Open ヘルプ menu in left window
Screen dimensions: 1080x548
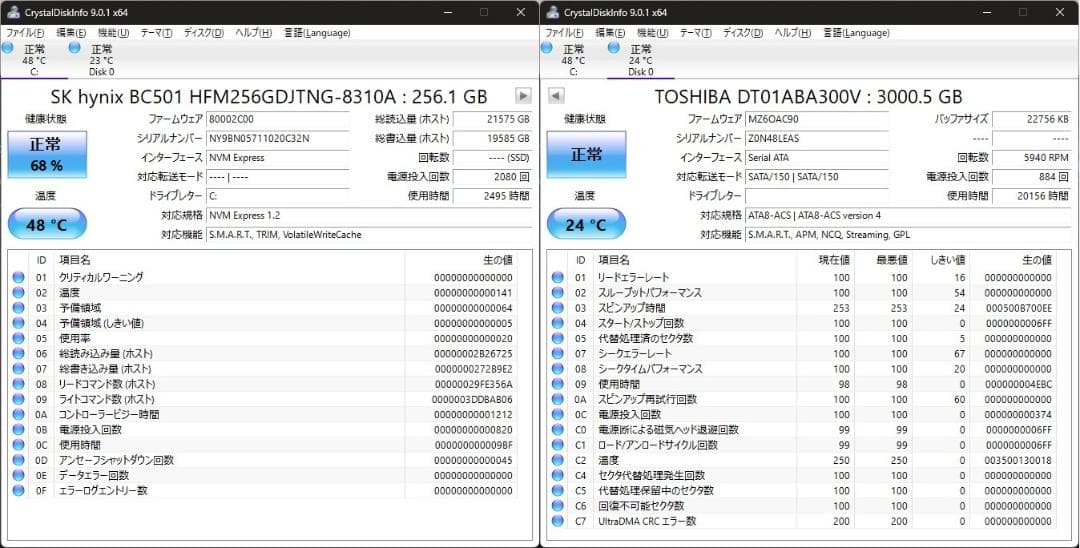click(x=253, y=32)
